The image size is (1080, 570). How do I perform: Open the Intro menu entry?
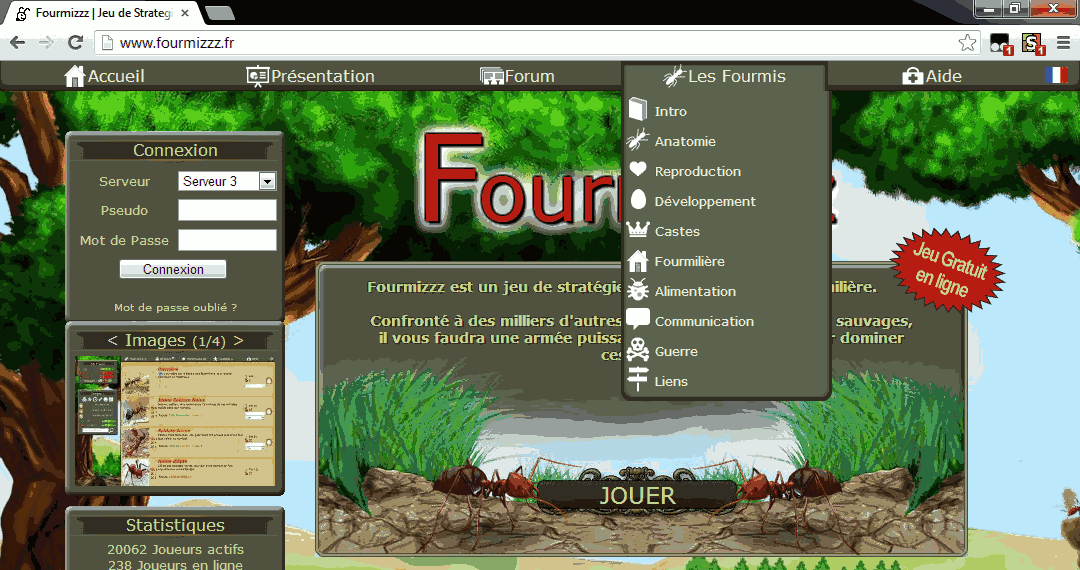(x=670, y=112)
